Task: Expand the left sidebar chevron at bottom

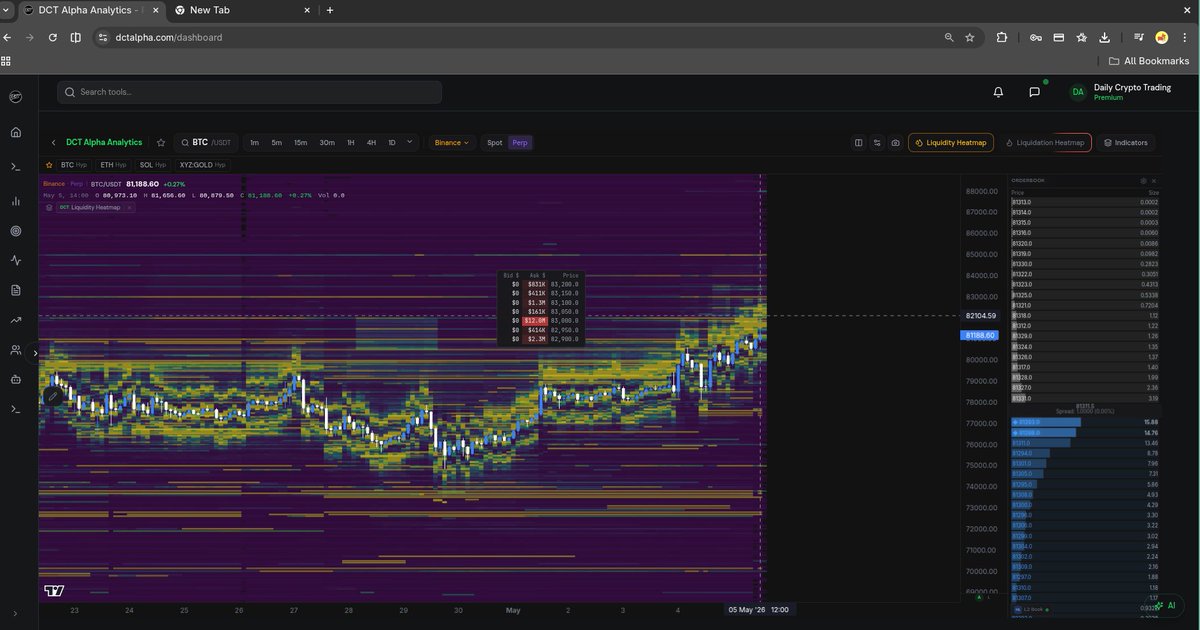Action: coord(15,613)
